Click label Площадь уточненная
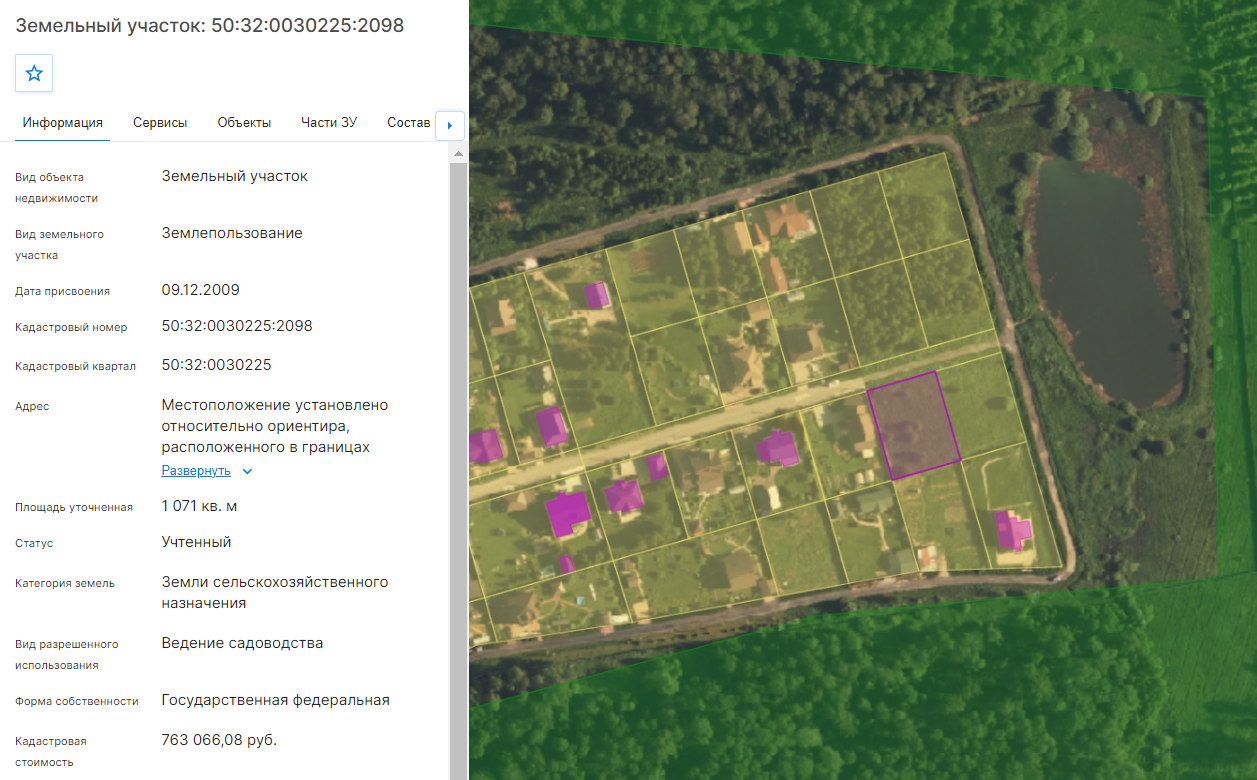This screenshot has height=780, width=1257. pyautogui.click(x=74, y=507)
